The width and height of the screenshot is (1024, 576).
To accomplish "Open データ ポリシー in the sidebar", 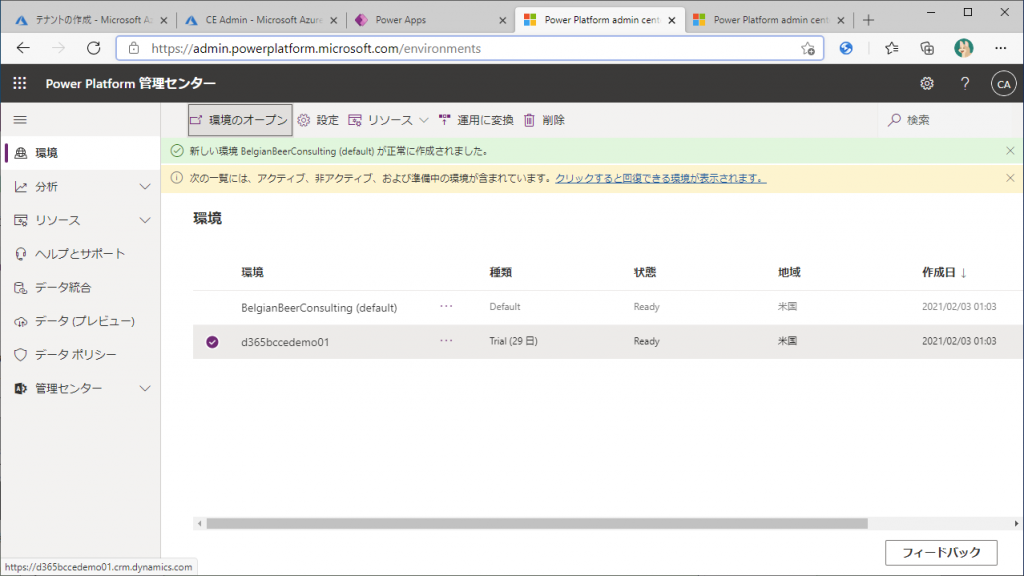I will point(80,354).
